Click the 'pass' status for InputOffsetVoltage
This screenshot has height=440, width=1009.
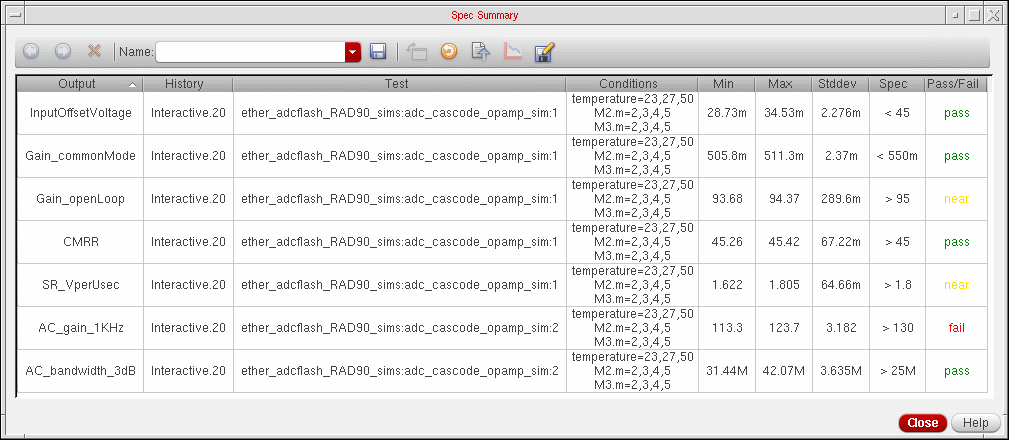956,113
